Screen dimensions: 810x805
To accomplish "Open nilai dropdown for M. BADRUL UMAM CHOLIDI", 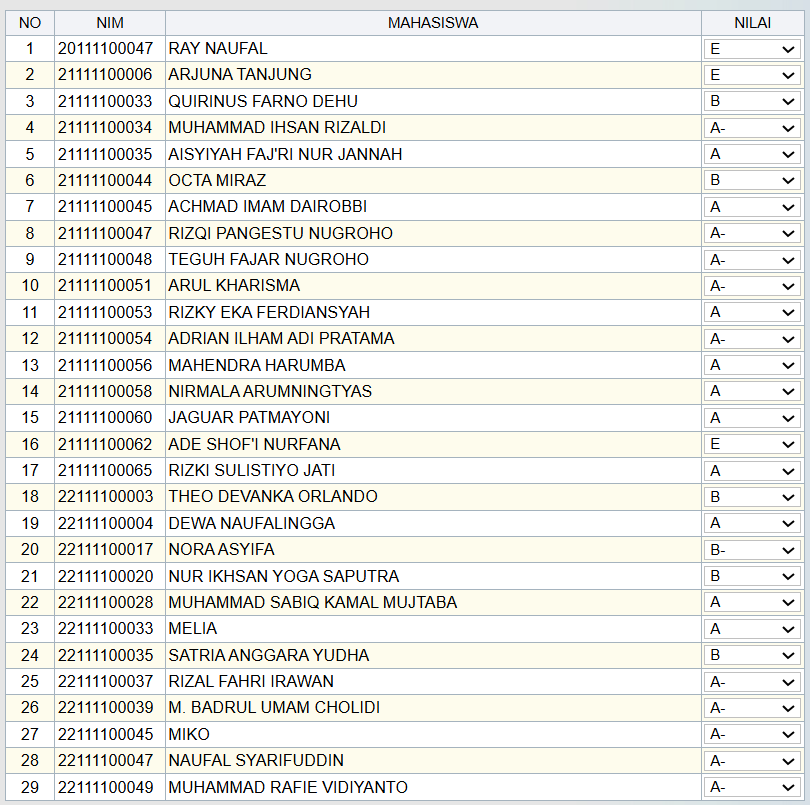I will 752,708.
